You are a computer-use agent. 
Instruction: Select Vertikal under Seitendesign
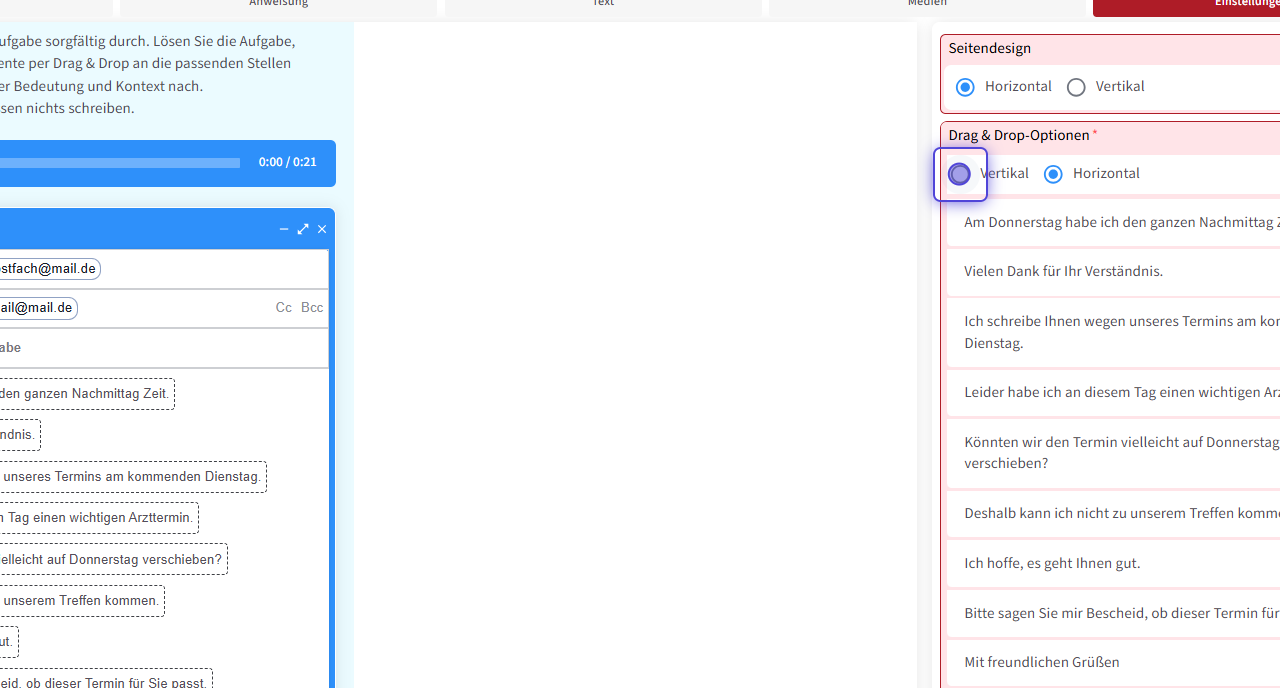[1076, 87]
